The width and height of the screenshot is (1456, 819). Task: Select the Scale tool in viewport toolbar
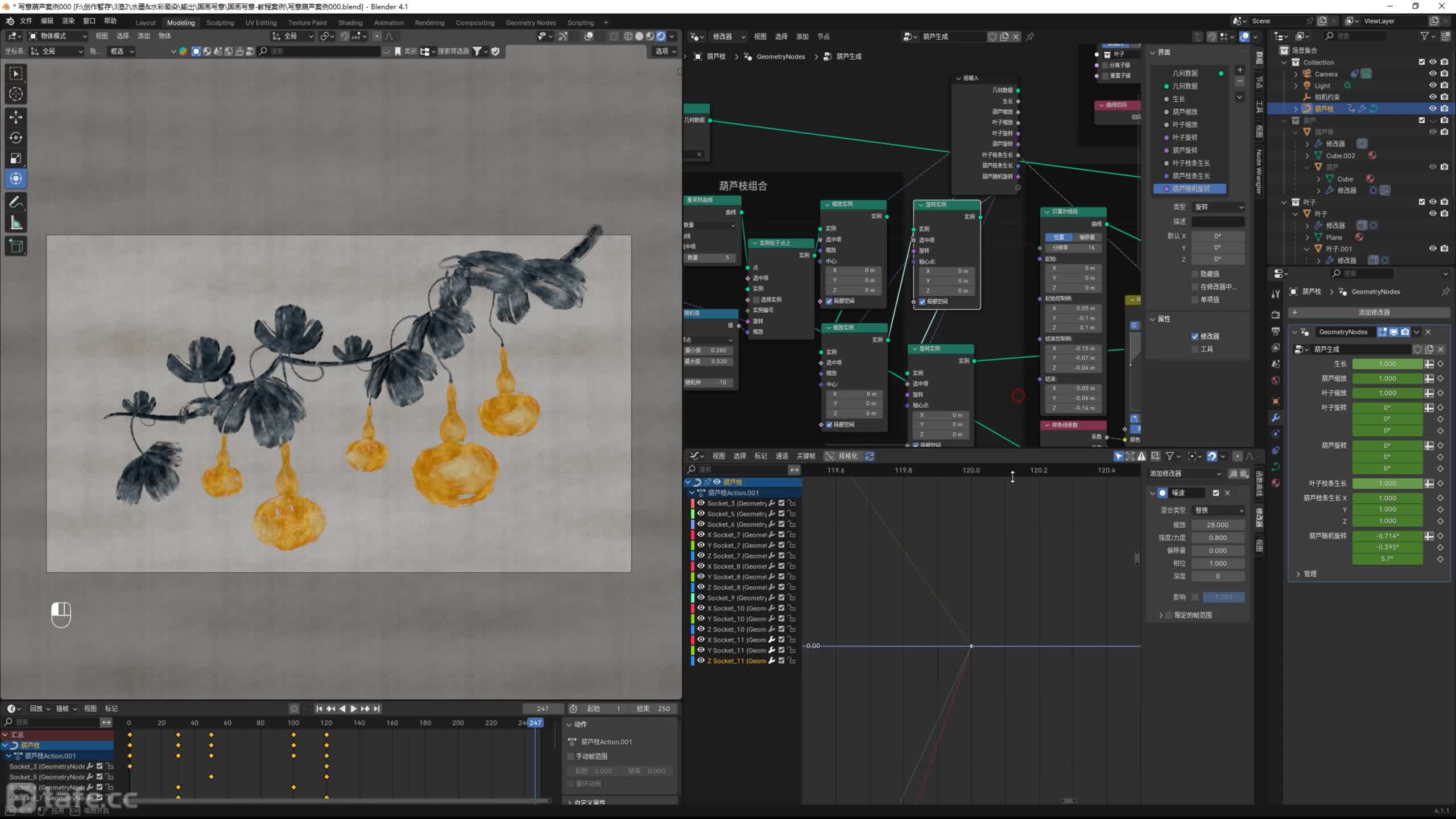pos(16,158)
